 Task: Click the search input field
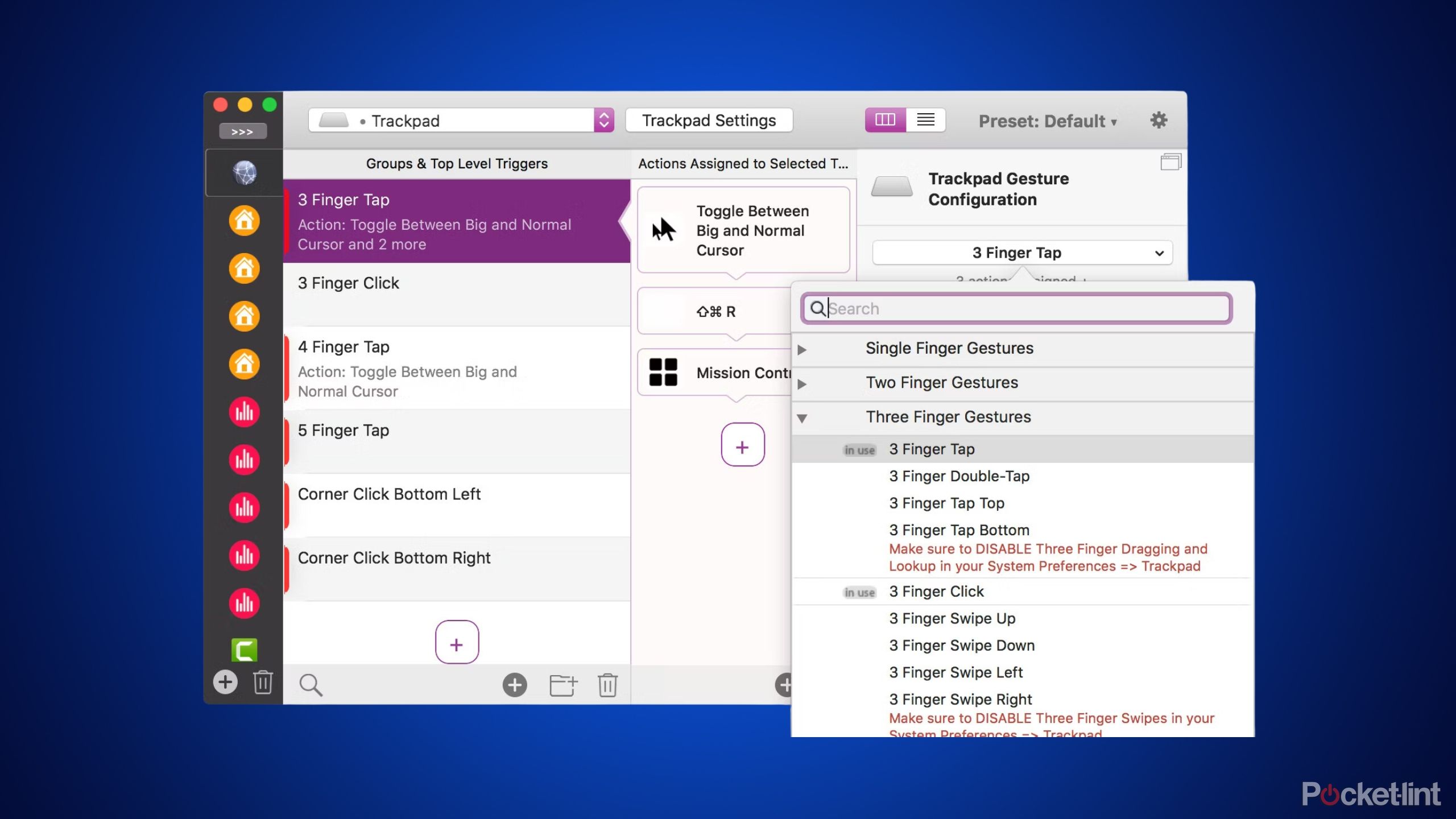[1016, 308]
